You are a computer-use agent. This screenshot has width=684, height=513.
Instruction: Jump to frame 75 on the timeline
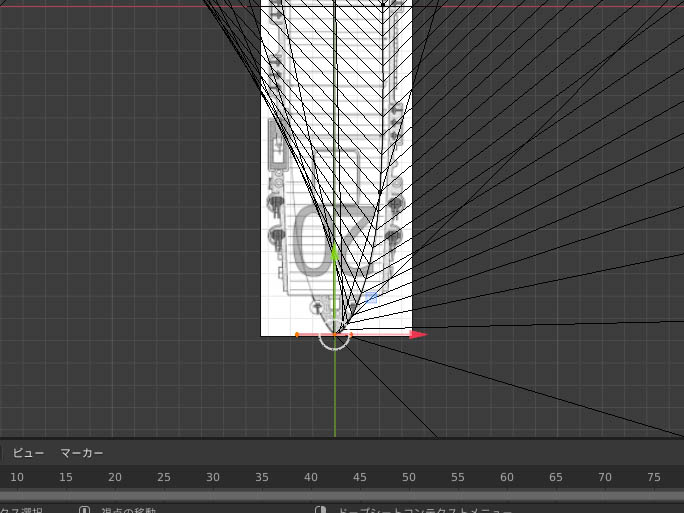coord(654,477)
